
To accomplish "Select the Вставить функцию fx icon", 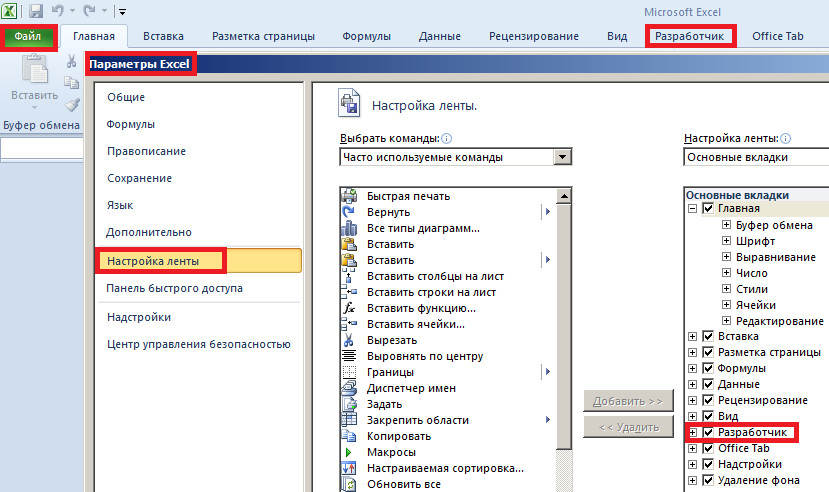I will point(349,308).
